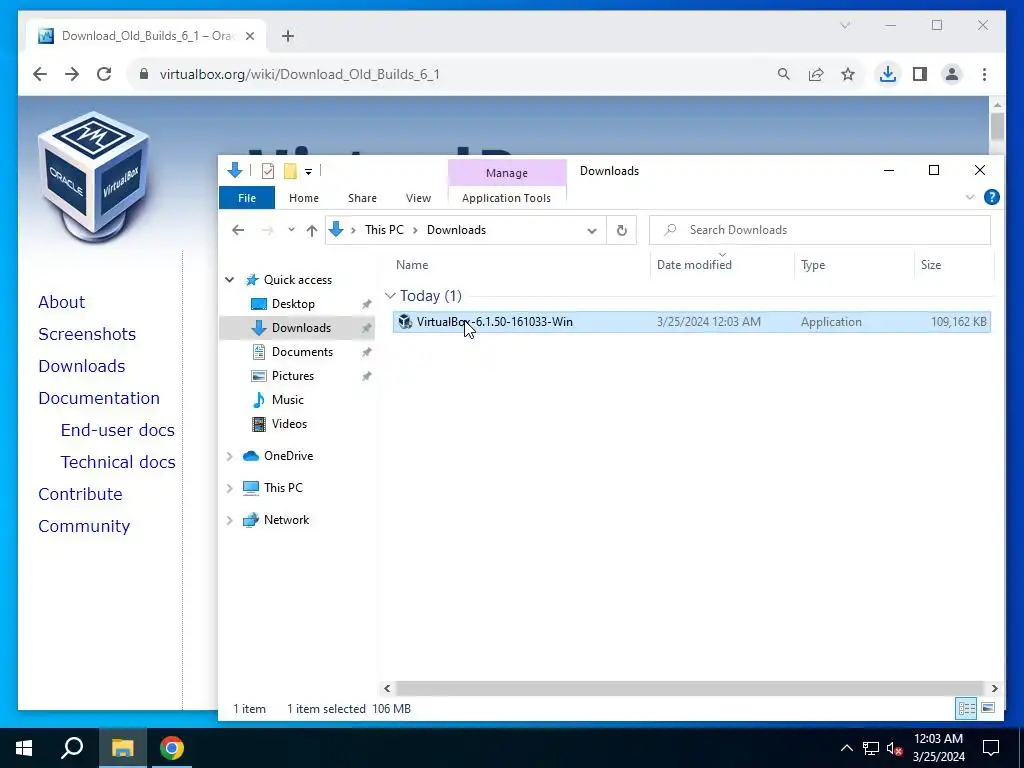
Task: Open Explorer Help question mark icon
Action: coord(991,197)
